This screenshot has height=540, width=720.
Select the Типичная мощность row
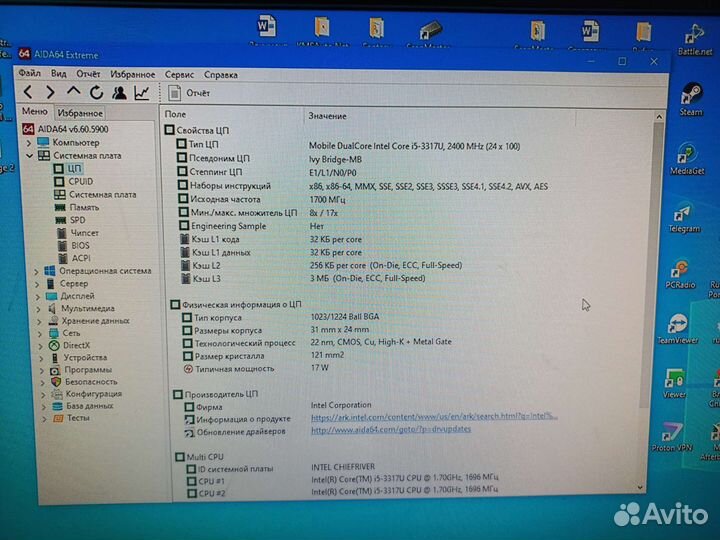point(256,368)
